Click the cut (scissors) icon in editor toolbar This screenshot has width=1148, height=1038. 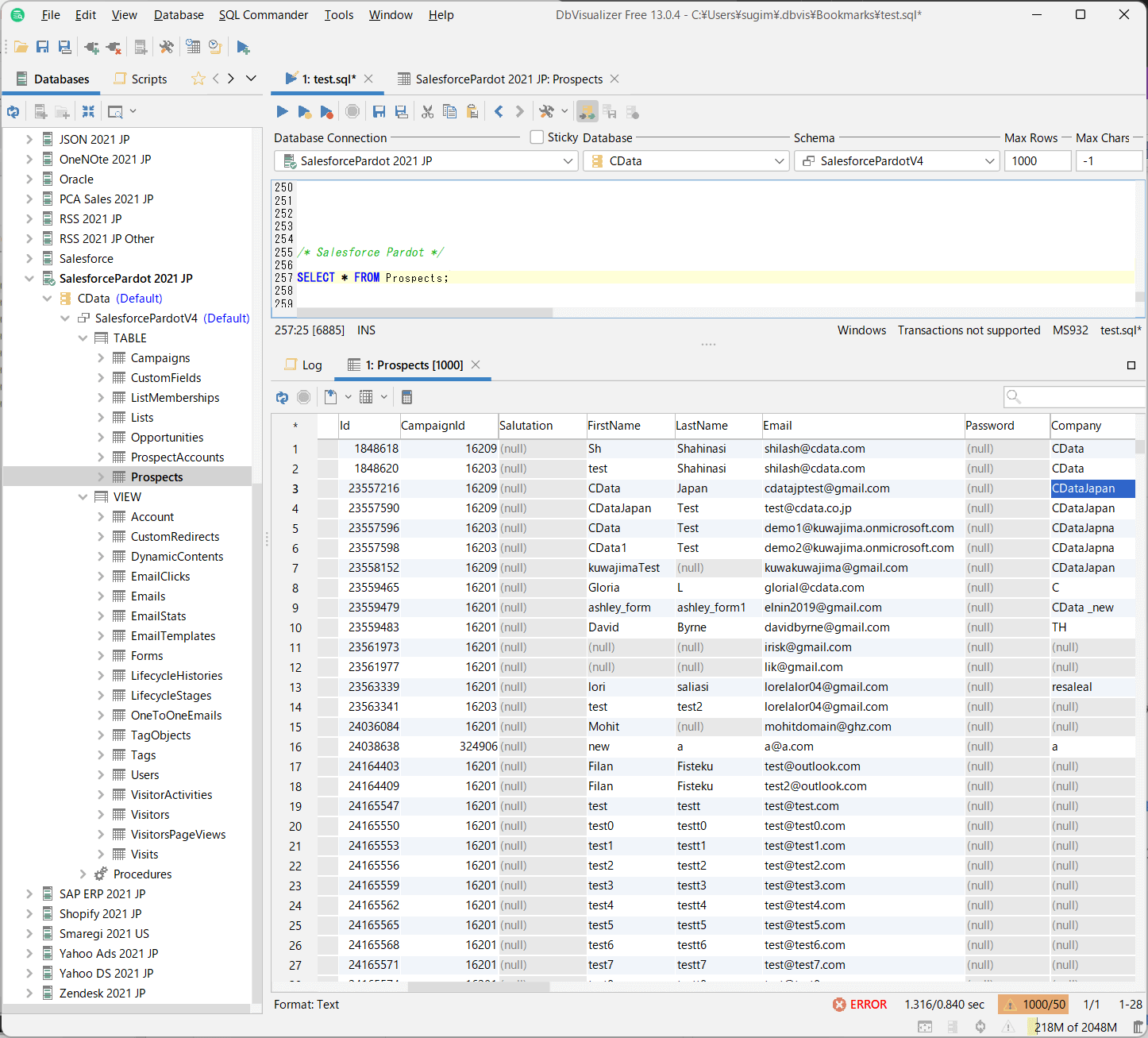(x=427, y=112)
